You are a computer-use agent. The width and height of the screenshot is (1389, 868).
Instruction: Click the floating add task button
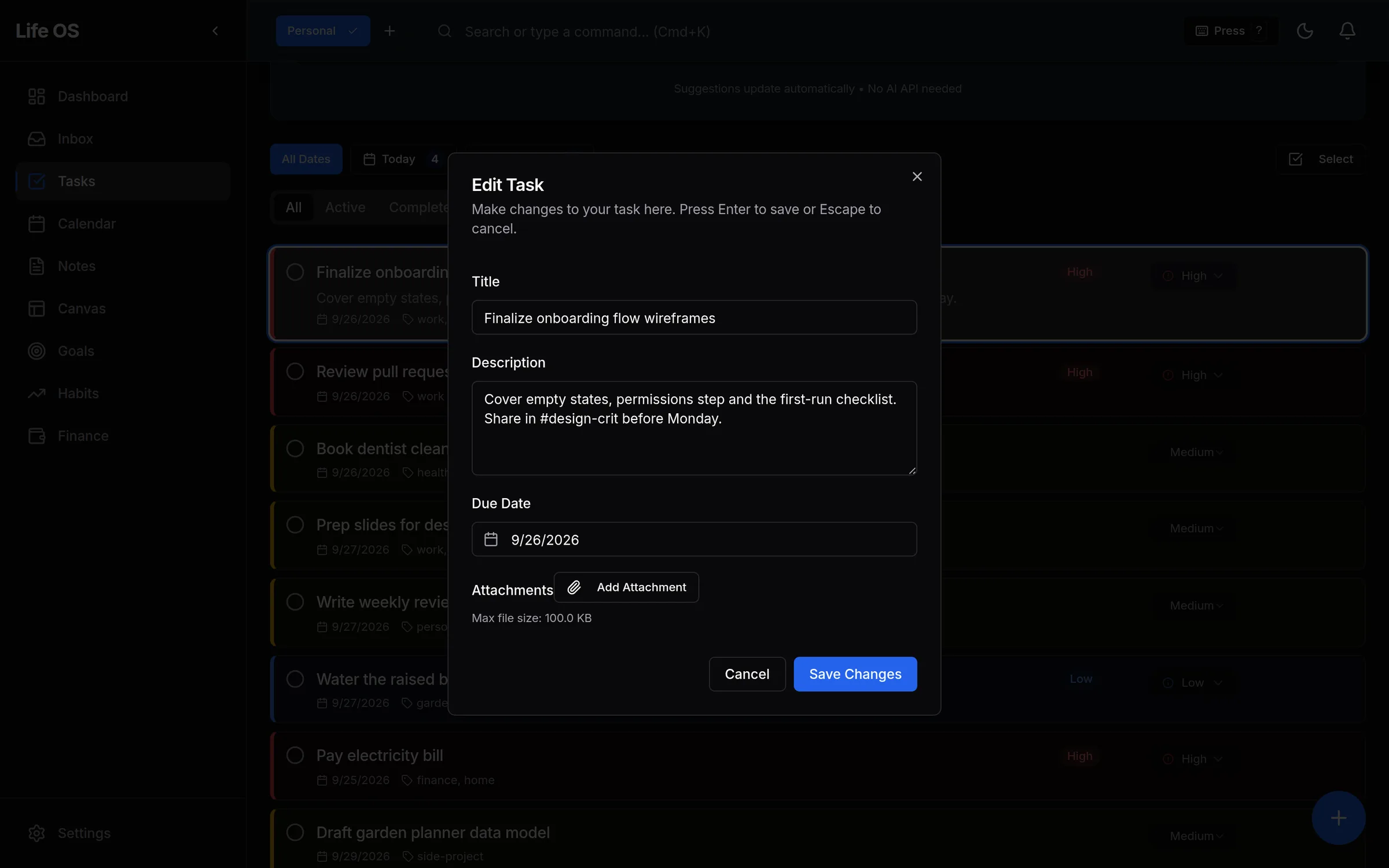click(x=1338, y=818)
